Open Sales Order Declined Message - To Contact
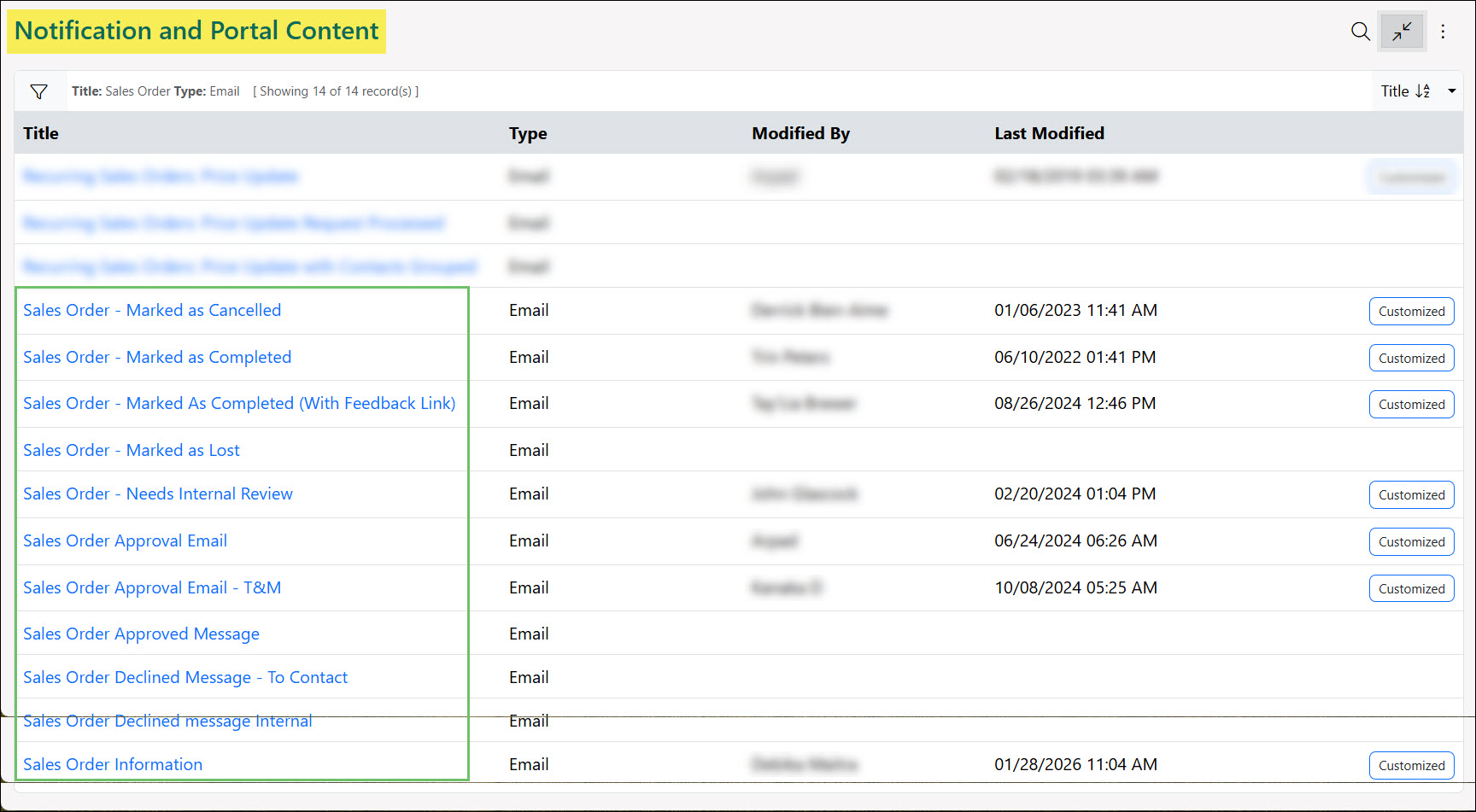This screenshot has height=812, width=1476. click(x=185, y=677)
